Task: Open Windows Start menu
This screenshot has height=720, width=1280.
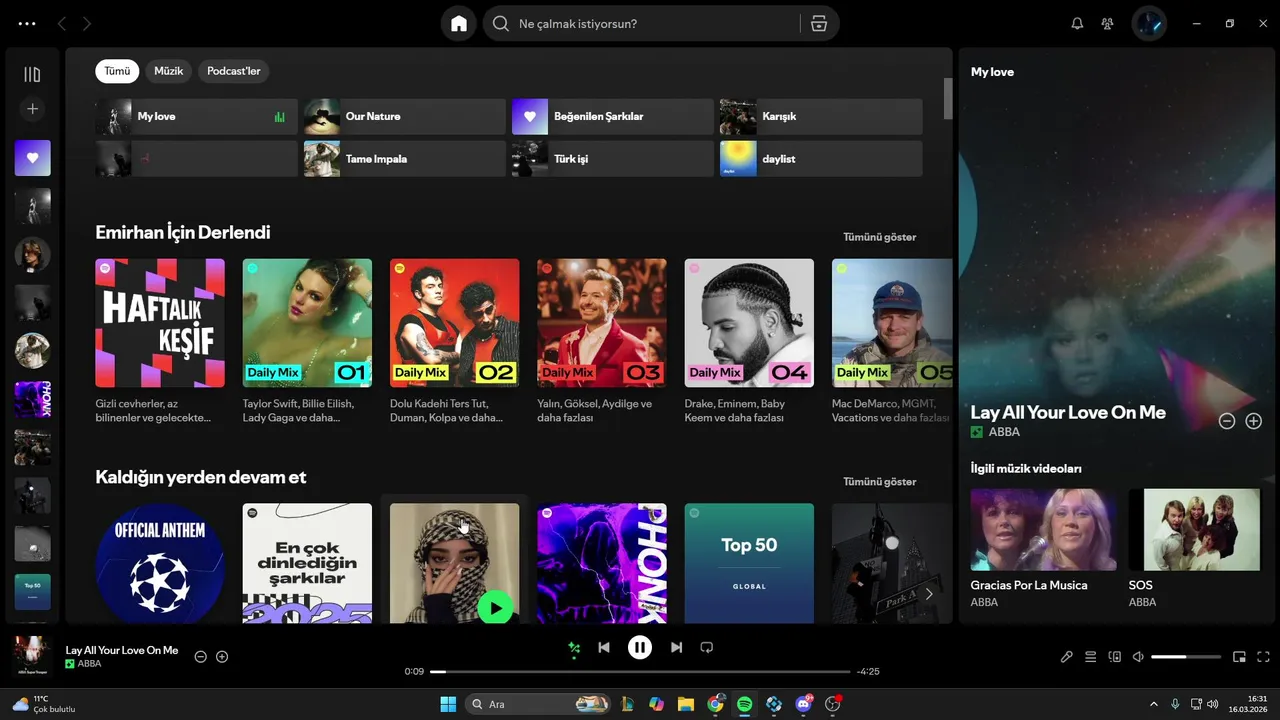Action: (448, 704)
